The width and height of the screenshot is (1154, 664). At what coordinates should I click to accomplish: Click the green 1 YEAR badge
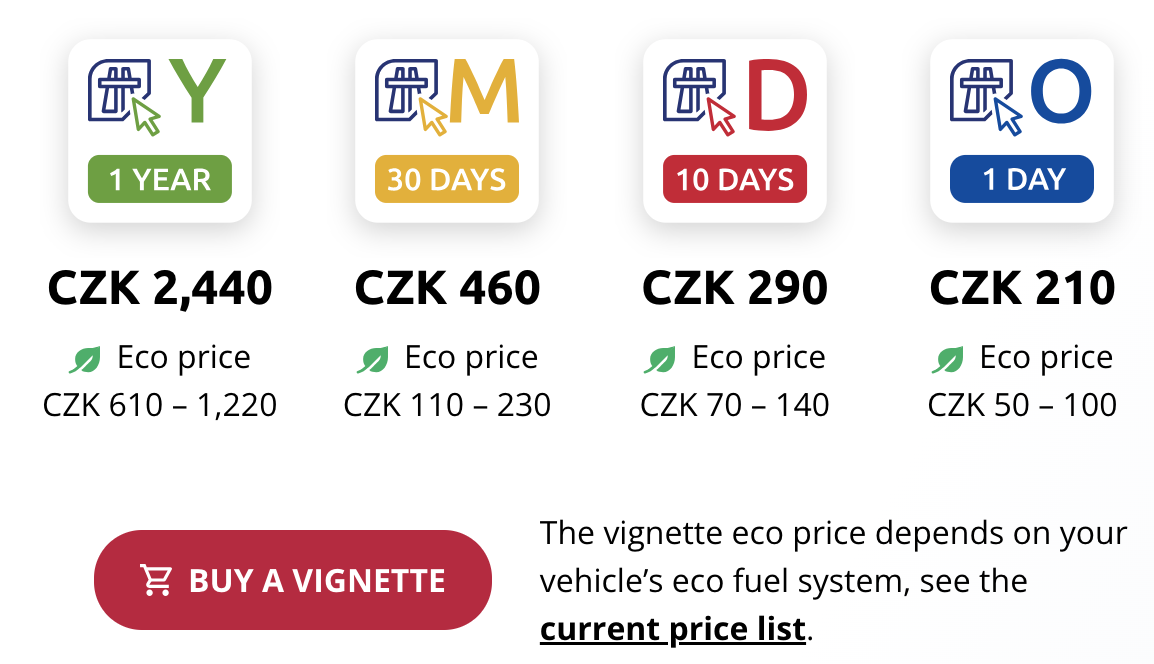click(x=160, y=179)
